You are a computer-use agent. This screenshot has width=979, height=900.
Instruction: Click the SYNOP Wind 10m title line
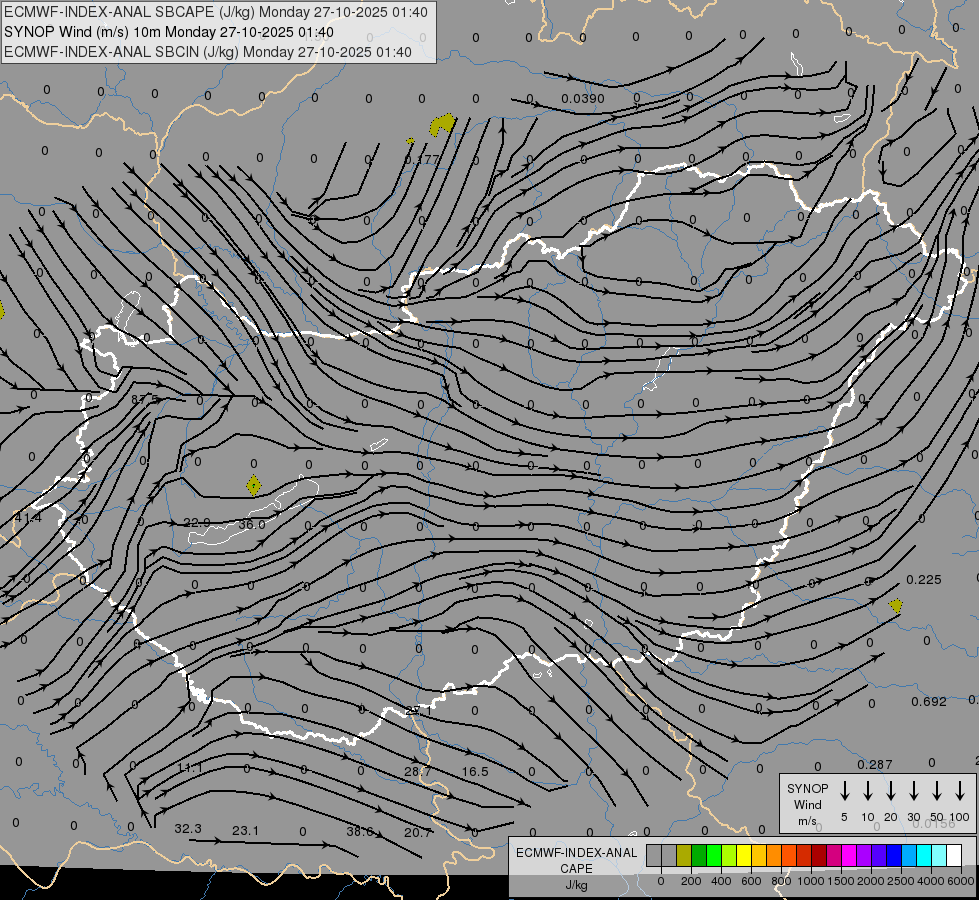point(169,32)
